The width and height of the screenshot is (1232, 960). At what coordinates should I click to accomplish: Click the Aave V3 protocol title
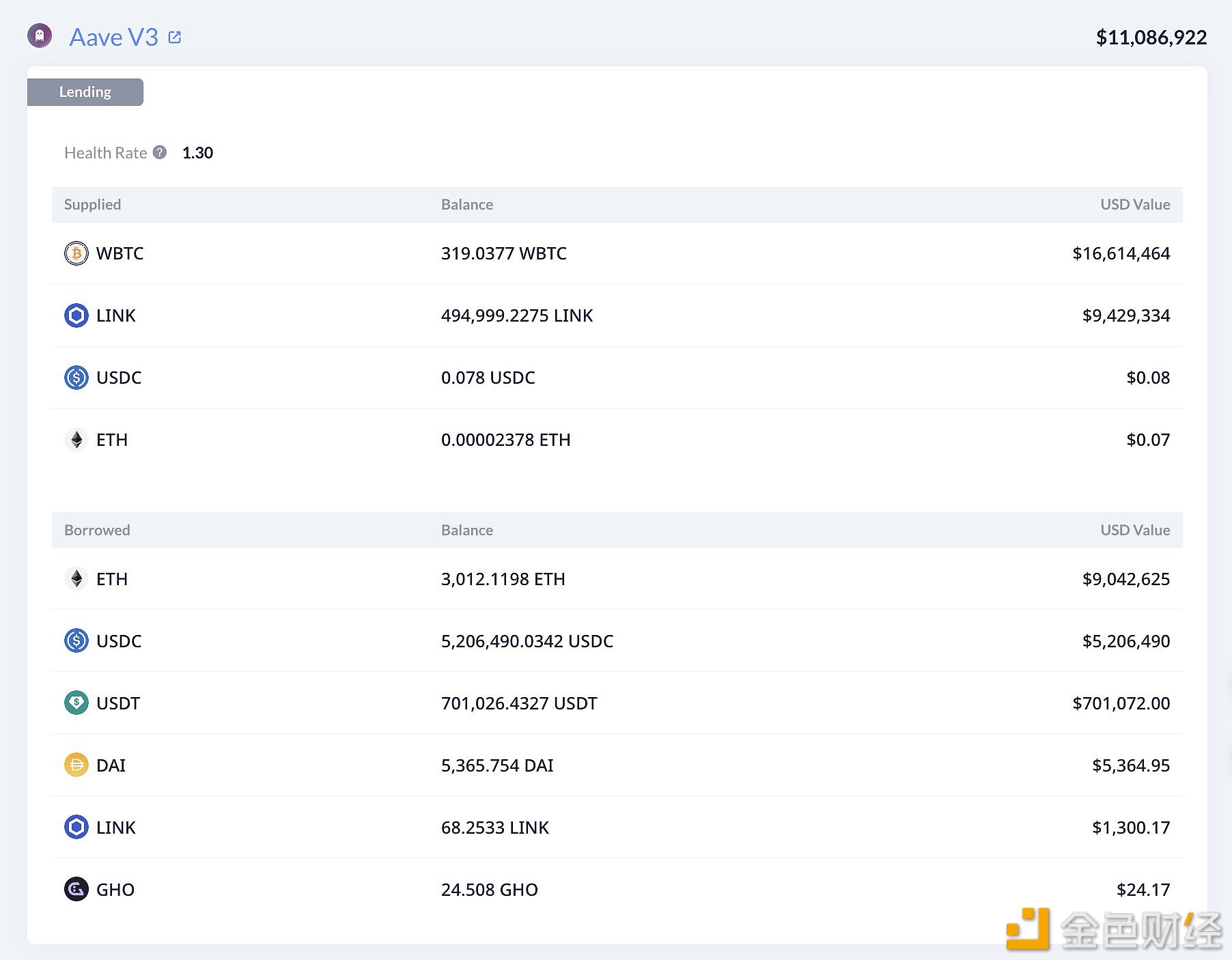click(x=113, y=37)
